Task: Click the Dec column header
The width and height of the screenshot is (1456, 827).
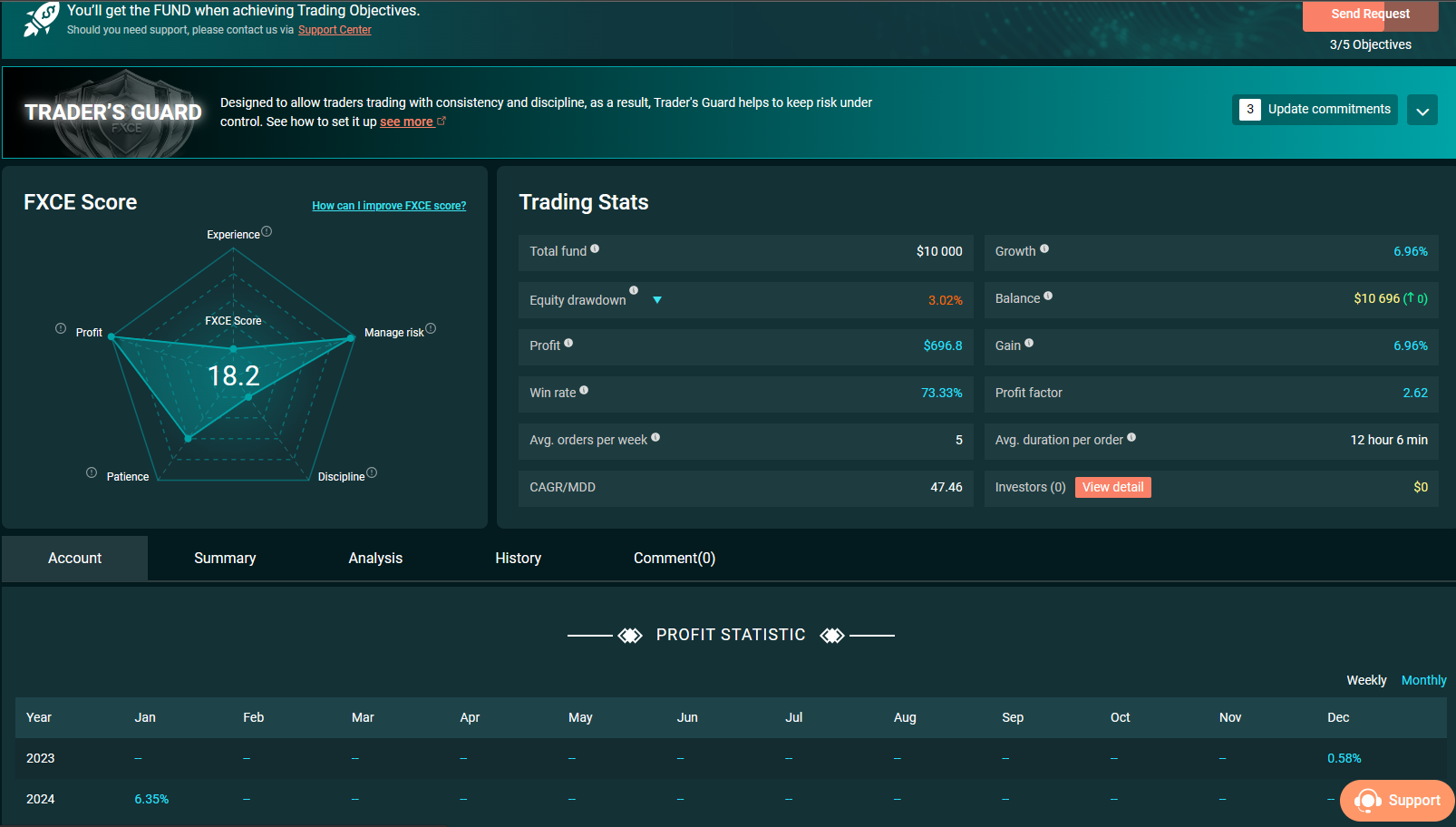Action: [x=1338, y=717]
